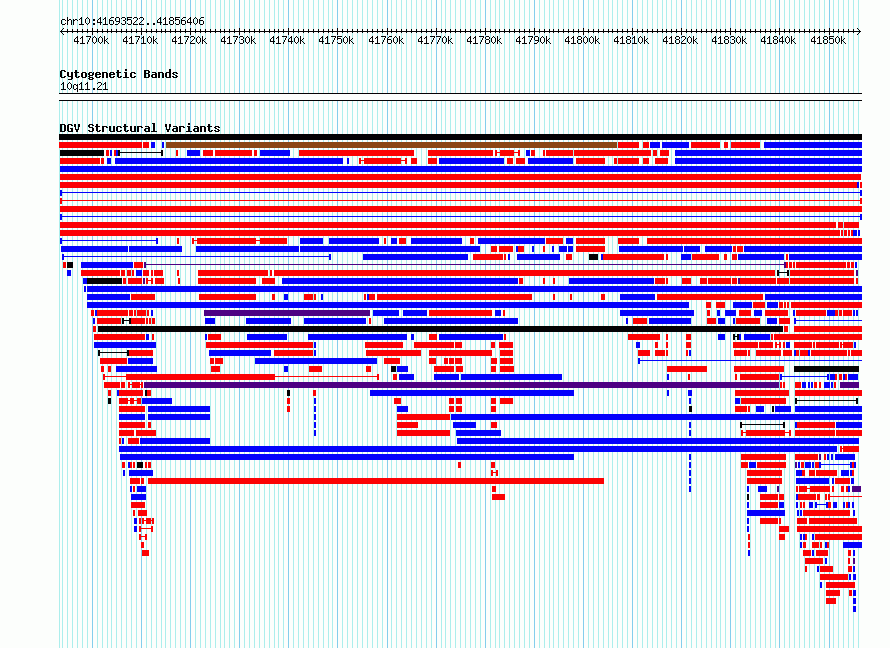890x648 pixels.
Task: Select the full-width black variant bar atop DGV track
Action: (x=460, y=137)
